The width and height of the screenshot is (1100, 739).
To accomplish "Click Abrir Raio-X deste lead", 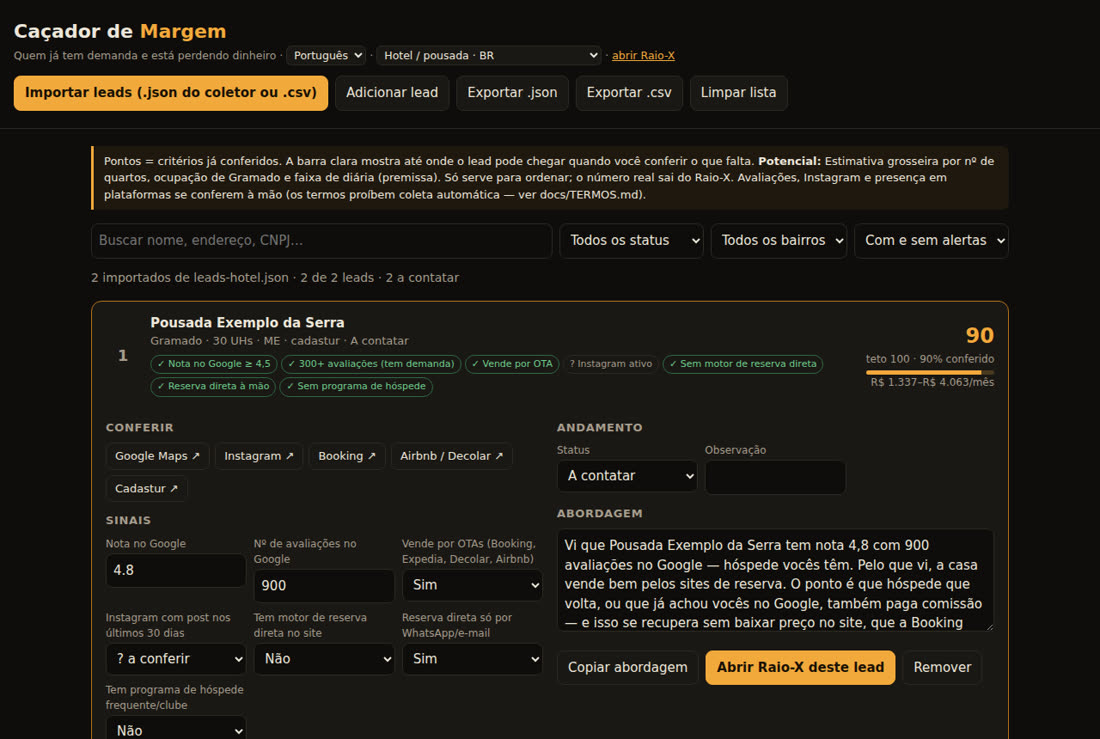I will pos(800,667).
